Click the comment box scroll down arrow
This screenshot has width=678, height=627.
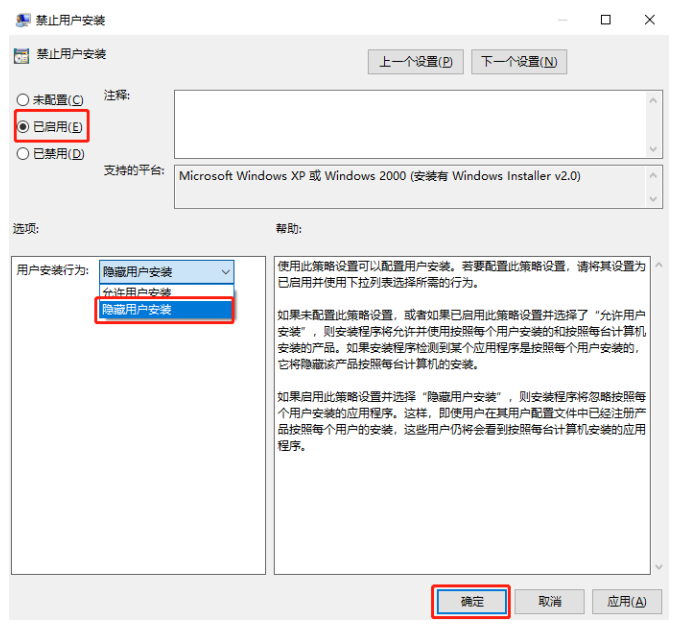coord(653,149)
